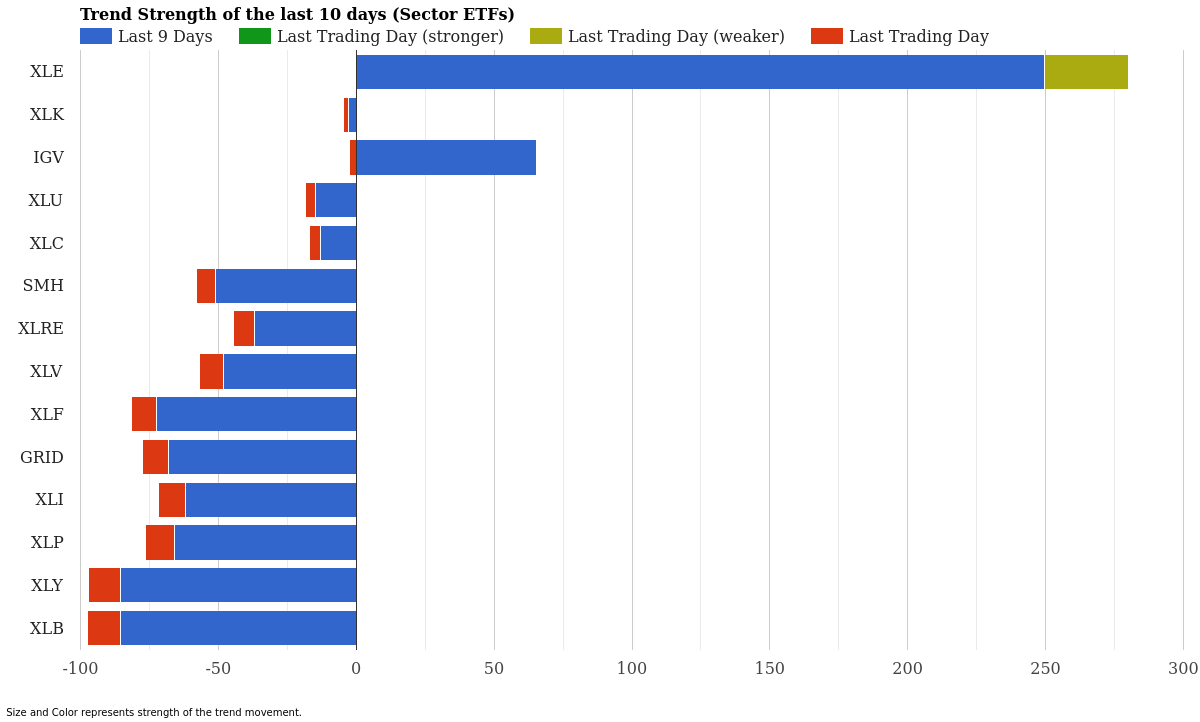Click the red segment of XLP bar
The width and height of the screenshot is (1200, 722).
pos(160,542)
